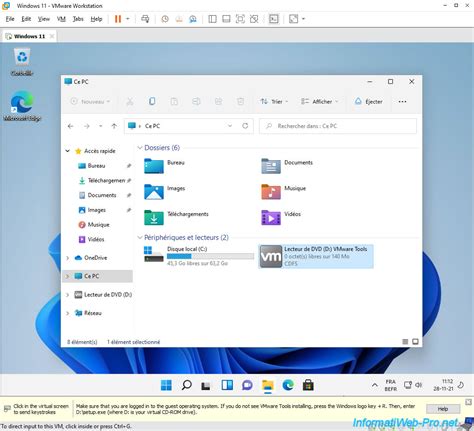Pause the virtual machine
474x431 pixels.
(118, 19)
